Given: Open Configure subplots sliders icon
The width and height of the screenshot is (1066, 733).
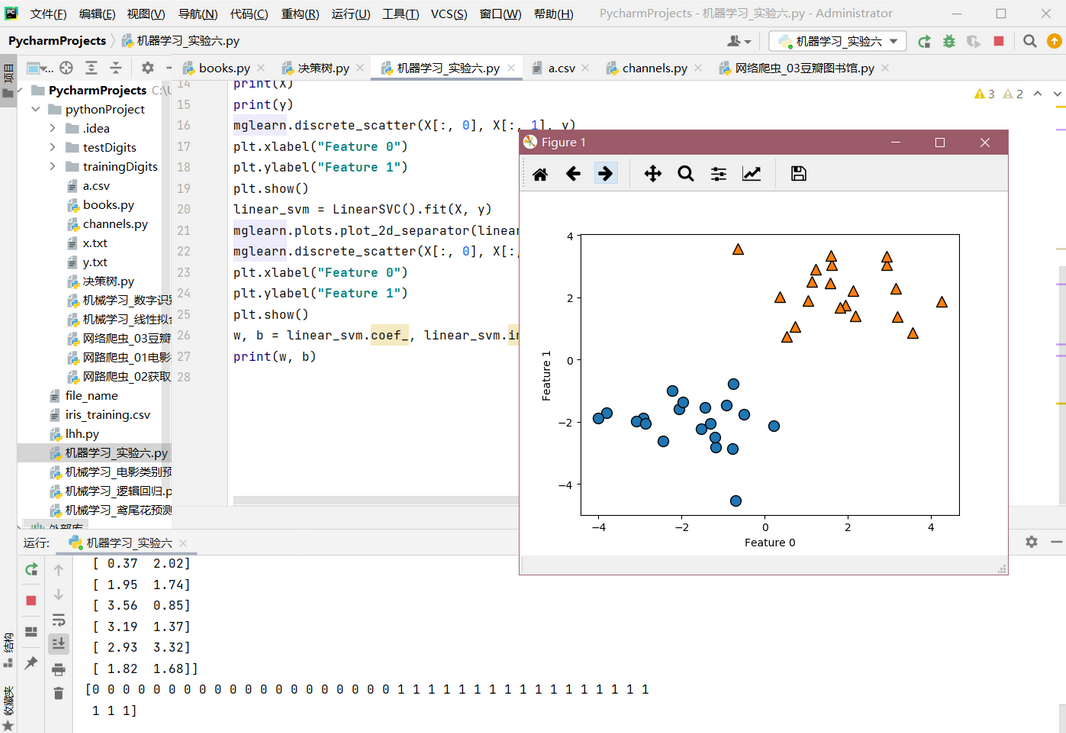Looking at the screenshot, I should 718,174.
